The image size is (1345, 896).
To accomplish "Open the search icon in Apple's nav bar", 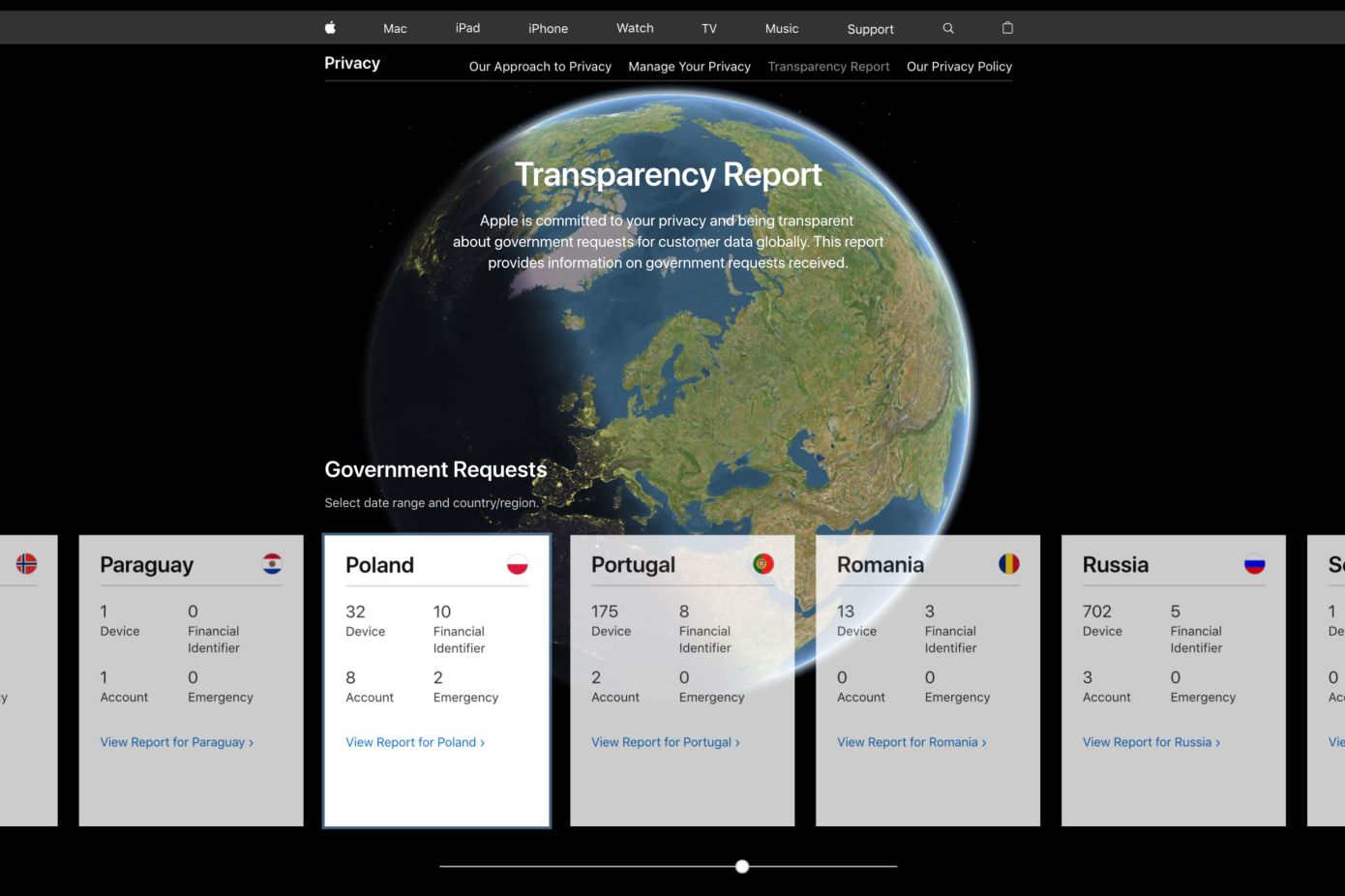I will (948, 28).
